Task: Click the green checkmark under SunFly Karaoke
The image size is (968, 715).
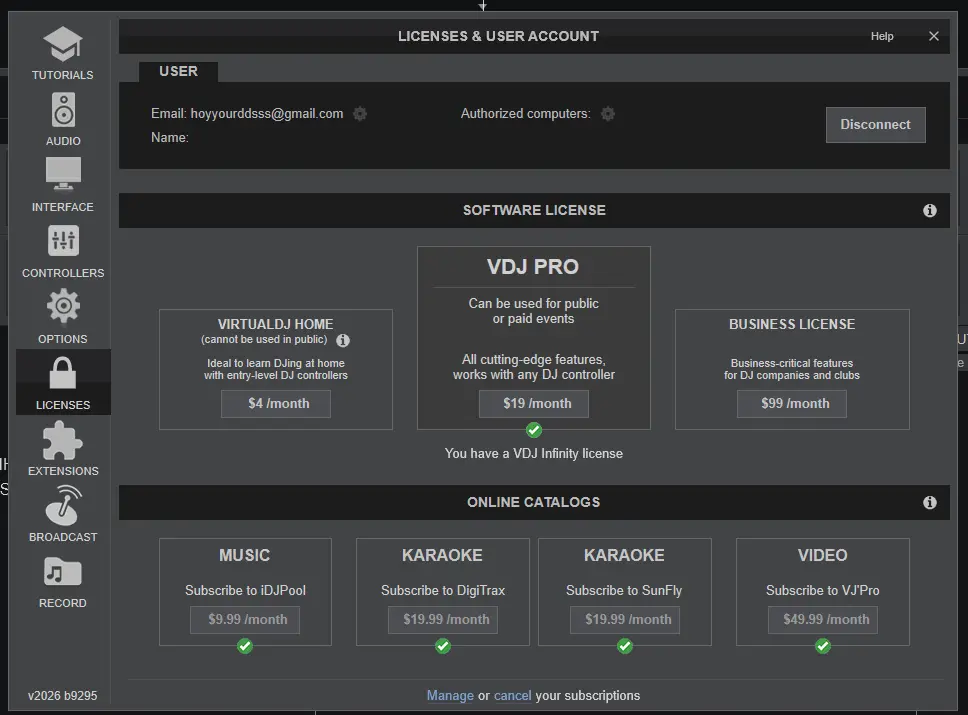Action: (x=625, y=646)
